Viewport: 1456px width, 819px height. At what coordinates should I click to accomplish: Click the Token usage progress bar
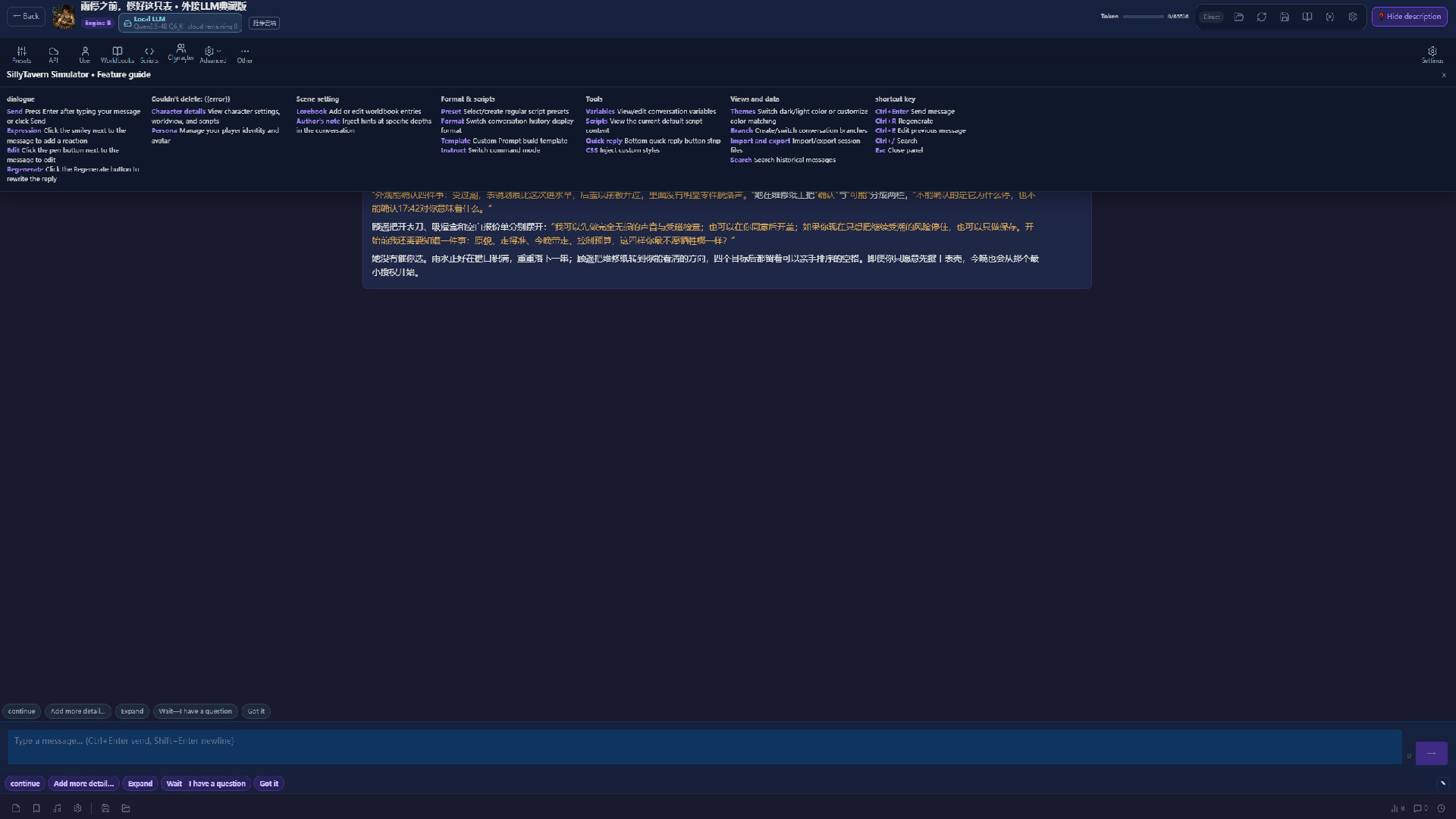pos(1143,17)
